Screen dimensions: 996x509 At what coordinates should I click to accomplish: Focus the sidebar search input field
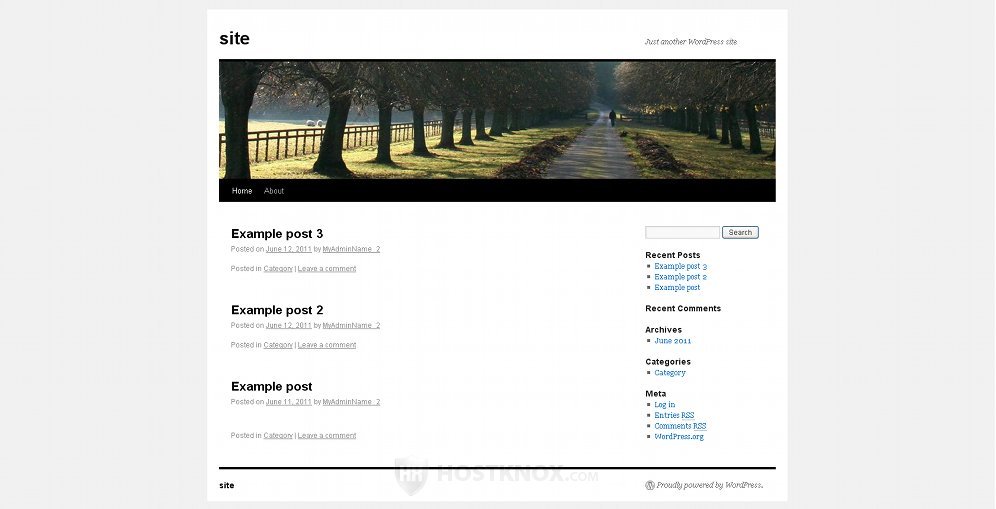682,233
